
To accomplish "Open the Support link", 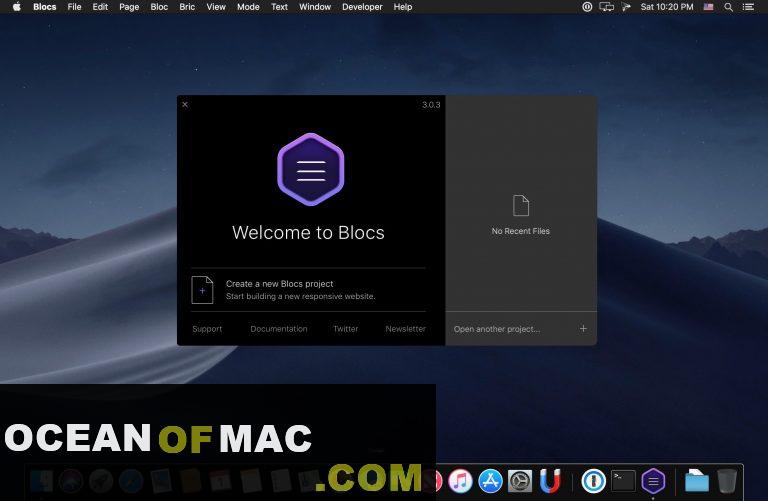I will click(207, 329).
